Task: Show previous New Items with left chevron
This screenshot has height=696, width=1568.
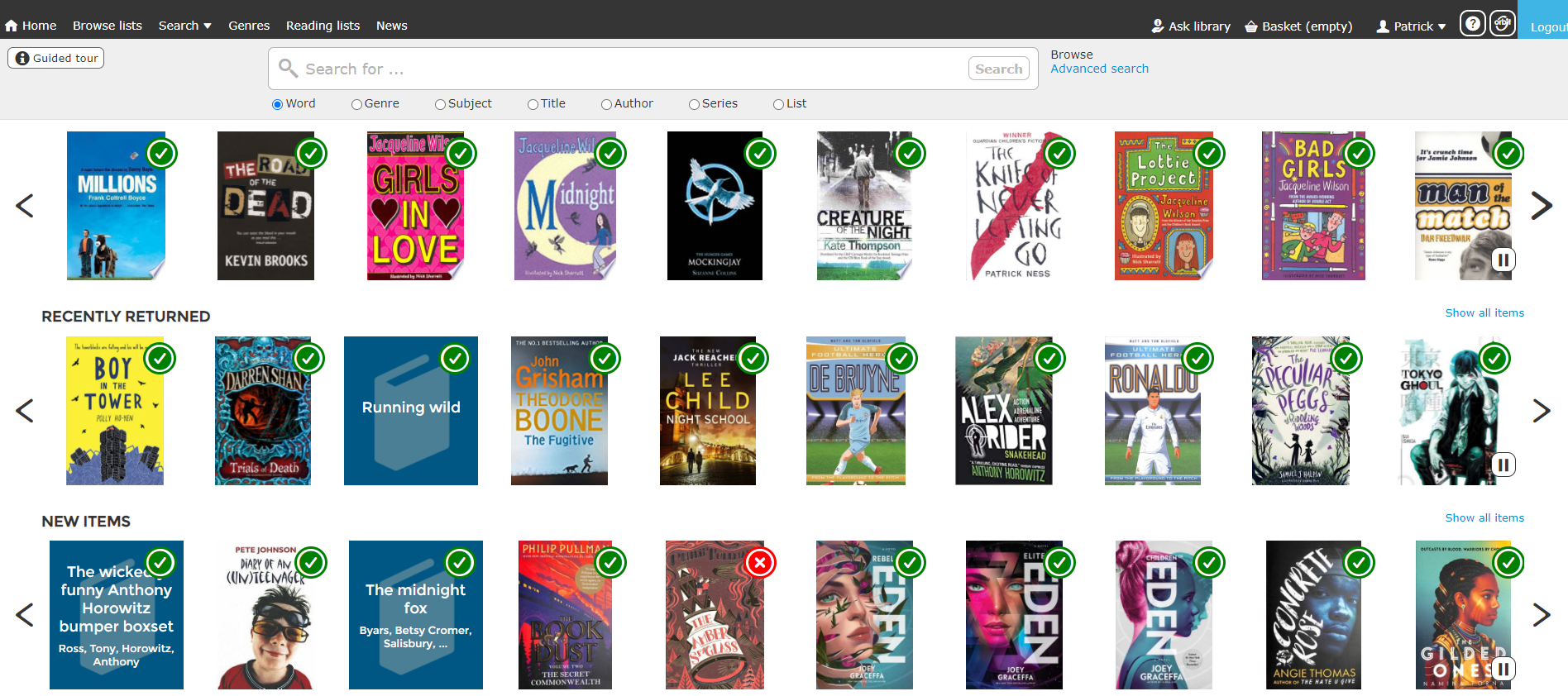Action: (25, 614)
